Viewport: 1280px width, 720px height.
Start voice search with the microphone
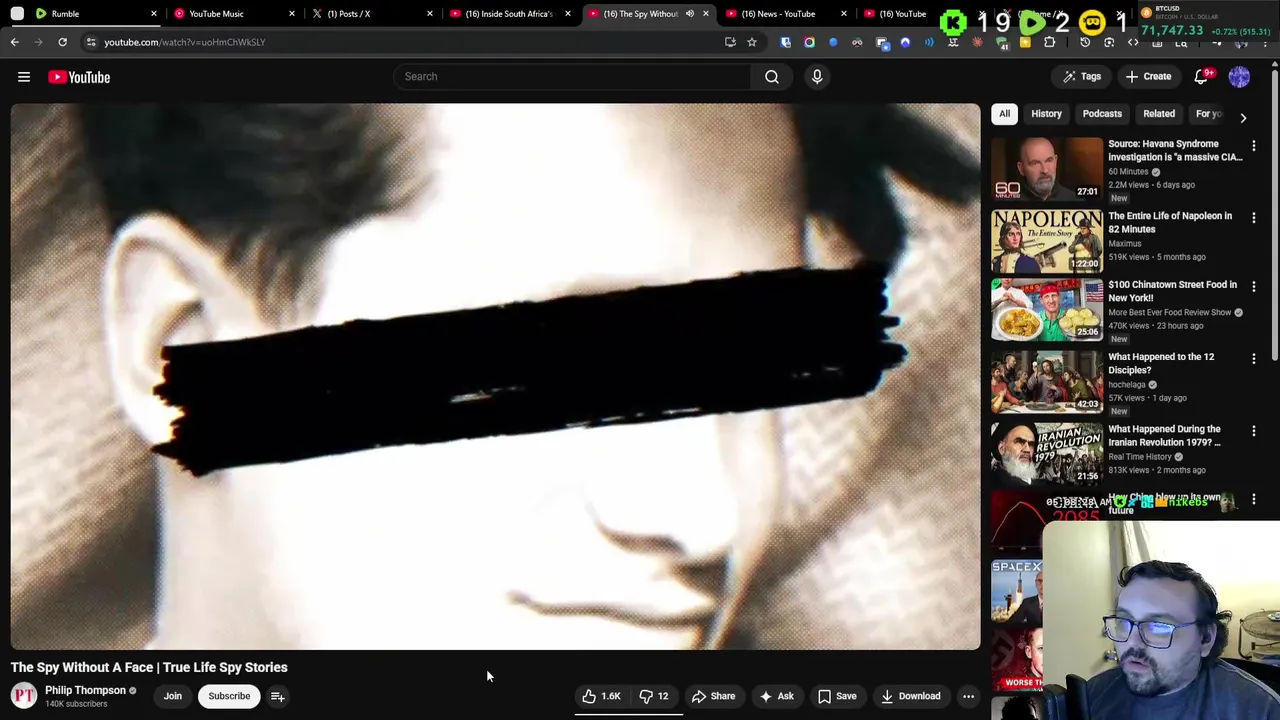(817, 76)
